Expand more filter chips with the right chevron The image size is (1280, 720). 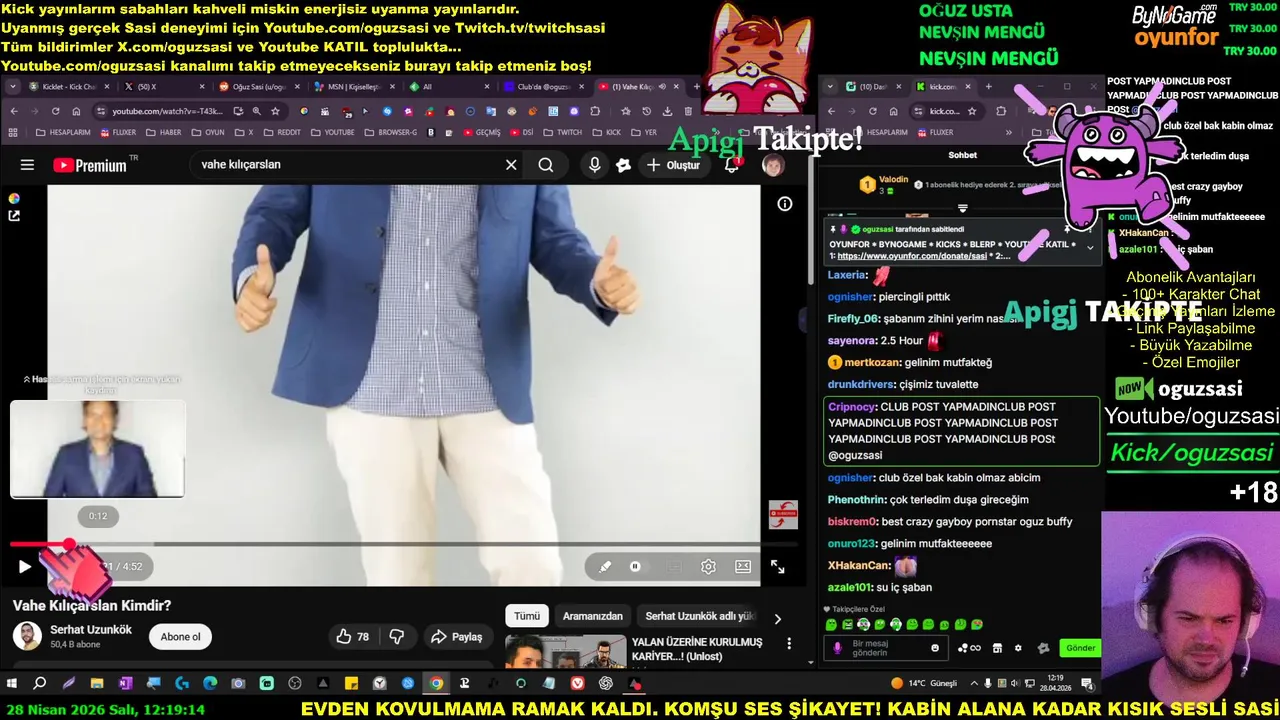pos(777,618)
